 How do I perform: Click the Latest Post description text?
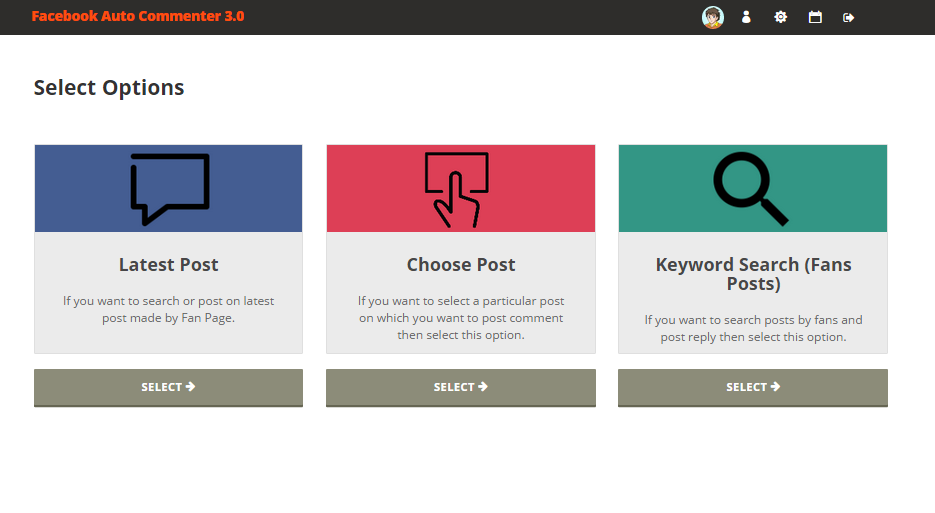(168, 309)
